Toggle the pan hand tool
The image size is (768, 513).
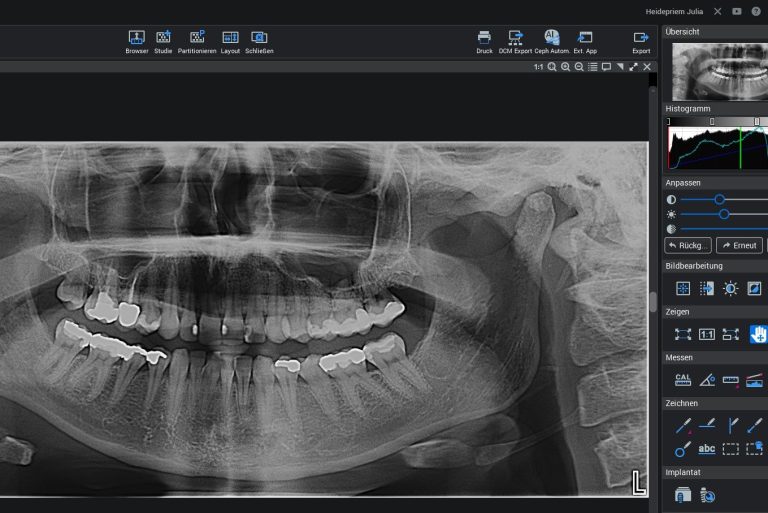[x=758, y=334]
